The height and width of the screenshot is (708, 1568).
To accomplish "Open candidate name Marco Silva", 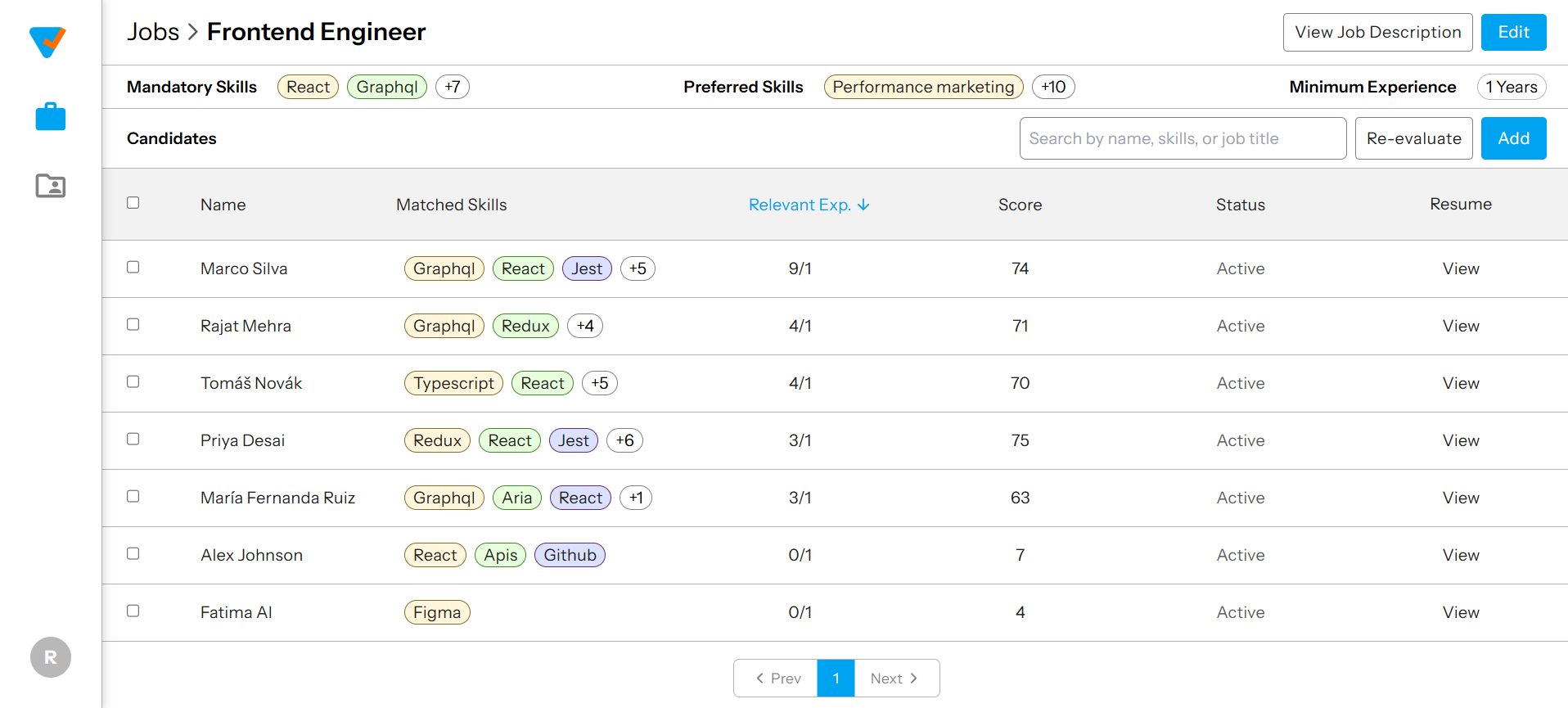I will tap(244, 268).
